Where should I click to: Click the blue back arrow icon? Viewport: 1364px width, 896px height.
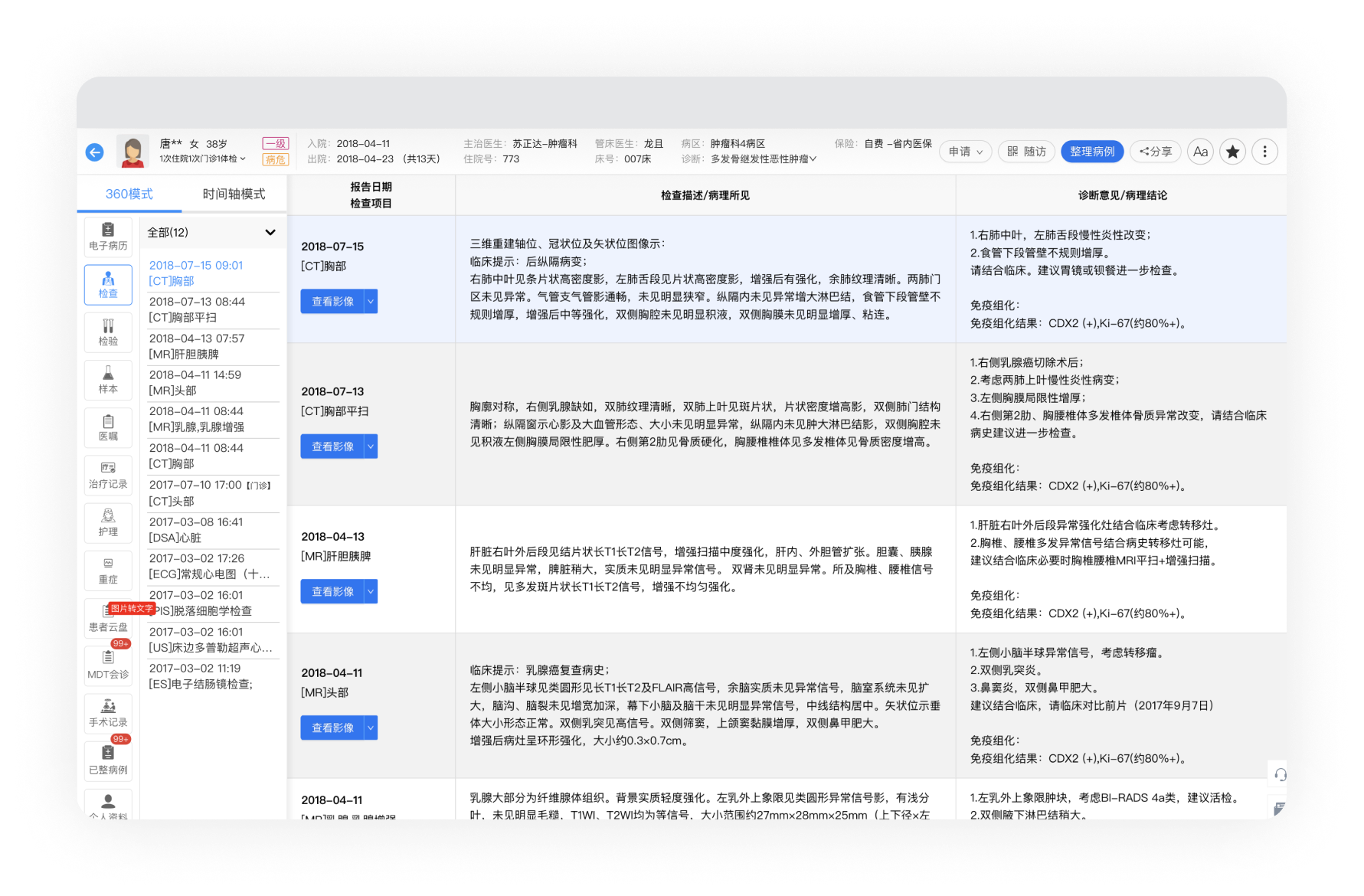coord(94,152)
